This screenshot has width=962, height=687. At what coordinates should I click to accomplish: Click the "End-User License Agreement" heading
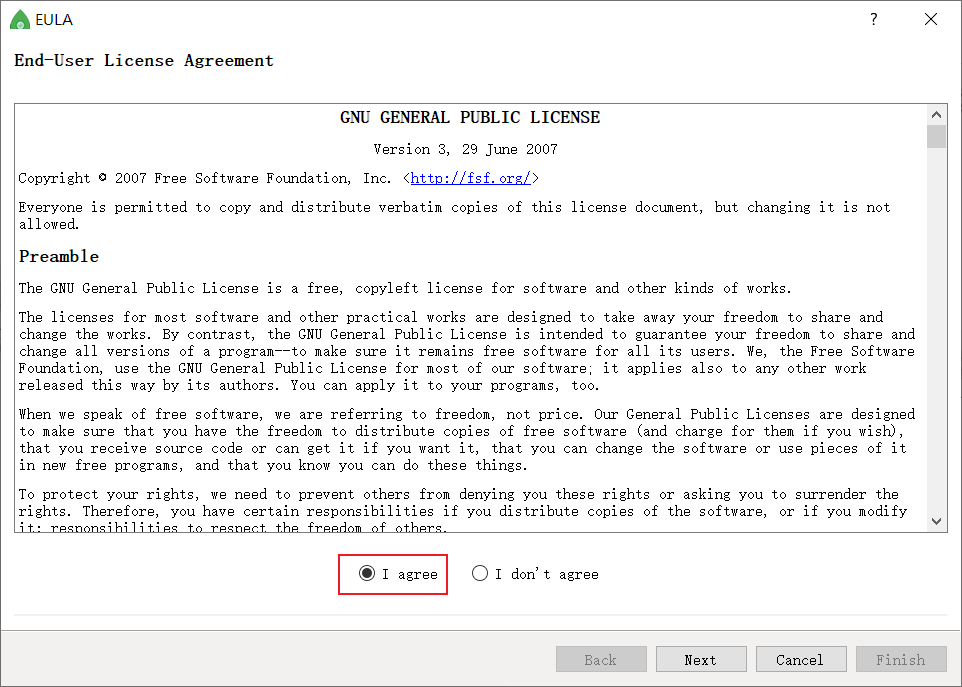[144, 61]
